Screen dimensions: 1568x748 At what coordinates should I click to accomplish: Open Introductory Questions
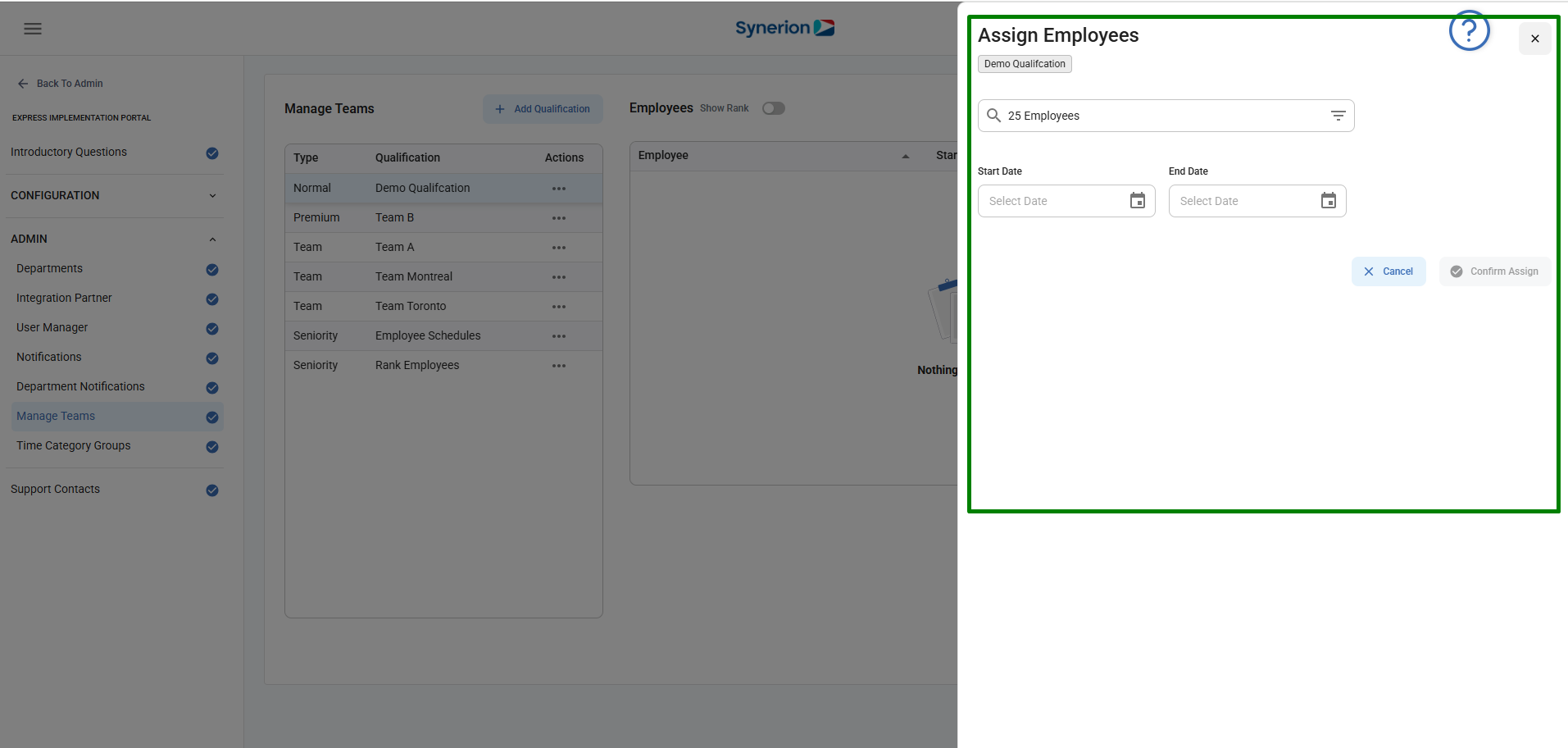tap(69, 152)
